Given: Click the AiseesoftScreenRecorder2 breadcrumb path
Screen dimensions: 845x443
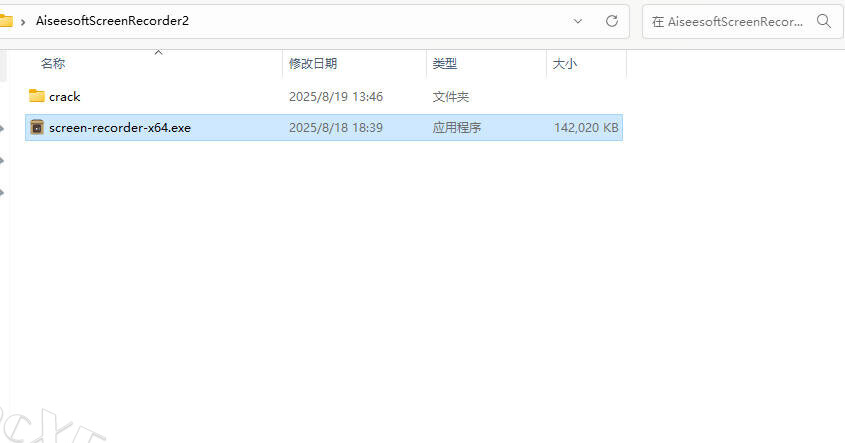Looking at the screenshot, I should tap(110, 21).
